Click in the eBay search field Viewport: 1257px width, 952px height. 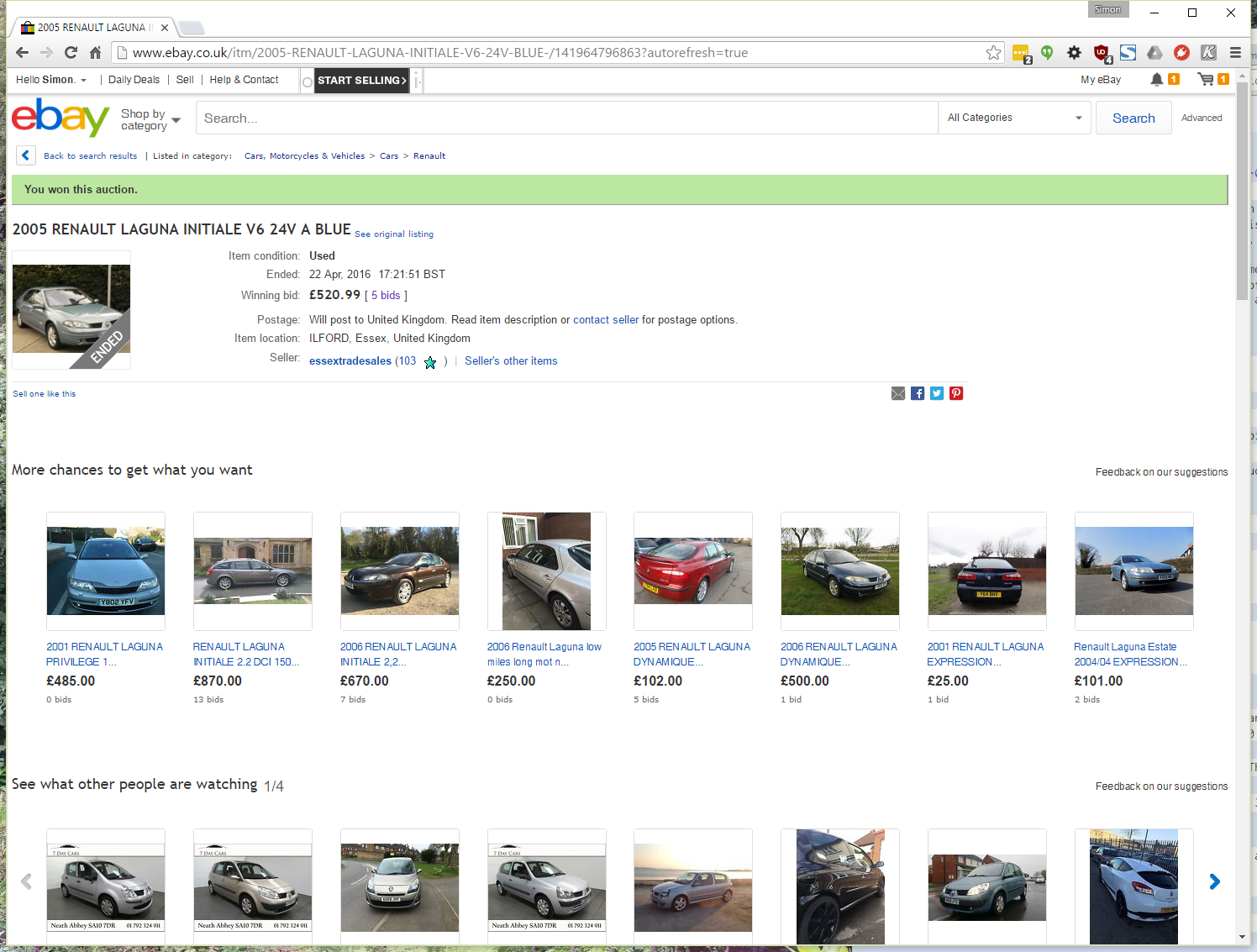[x=567, y=118]
